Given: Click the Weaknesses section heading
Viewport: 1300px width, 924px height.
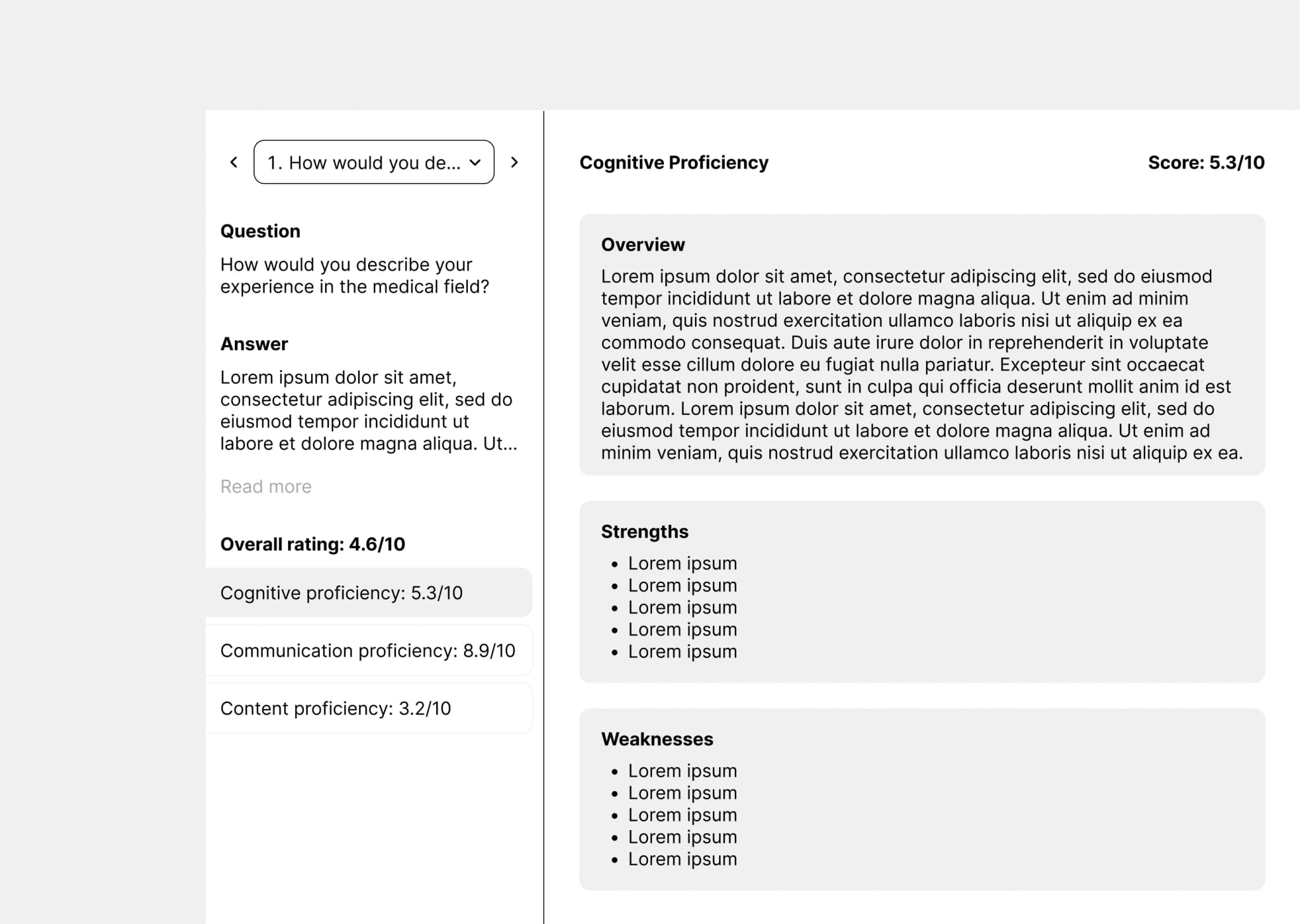Looking at the screenshot, I should (x=657, y=739).
